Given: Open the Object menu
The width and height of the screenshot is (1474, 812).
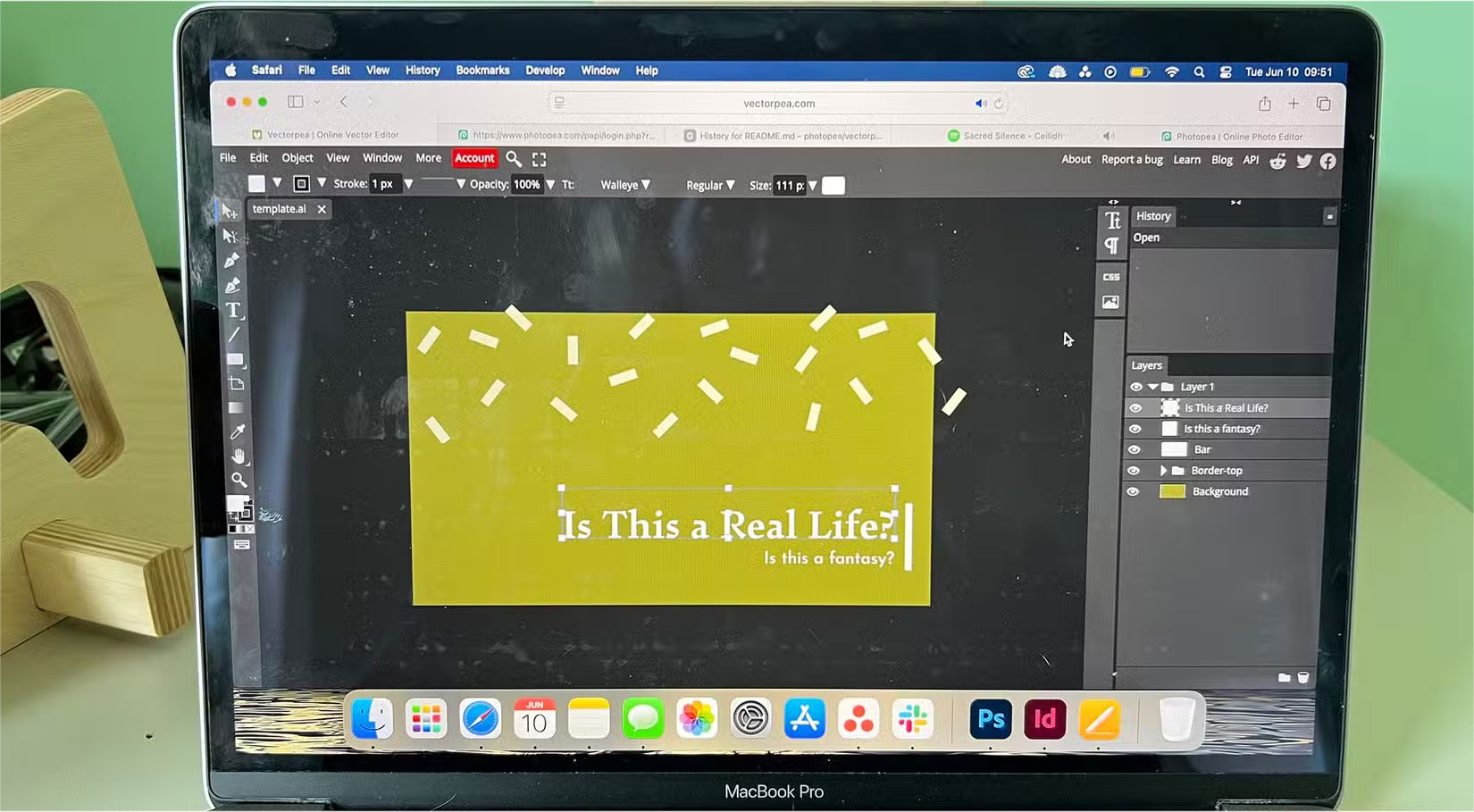Looking at the screenshot, I should [297, 158].
